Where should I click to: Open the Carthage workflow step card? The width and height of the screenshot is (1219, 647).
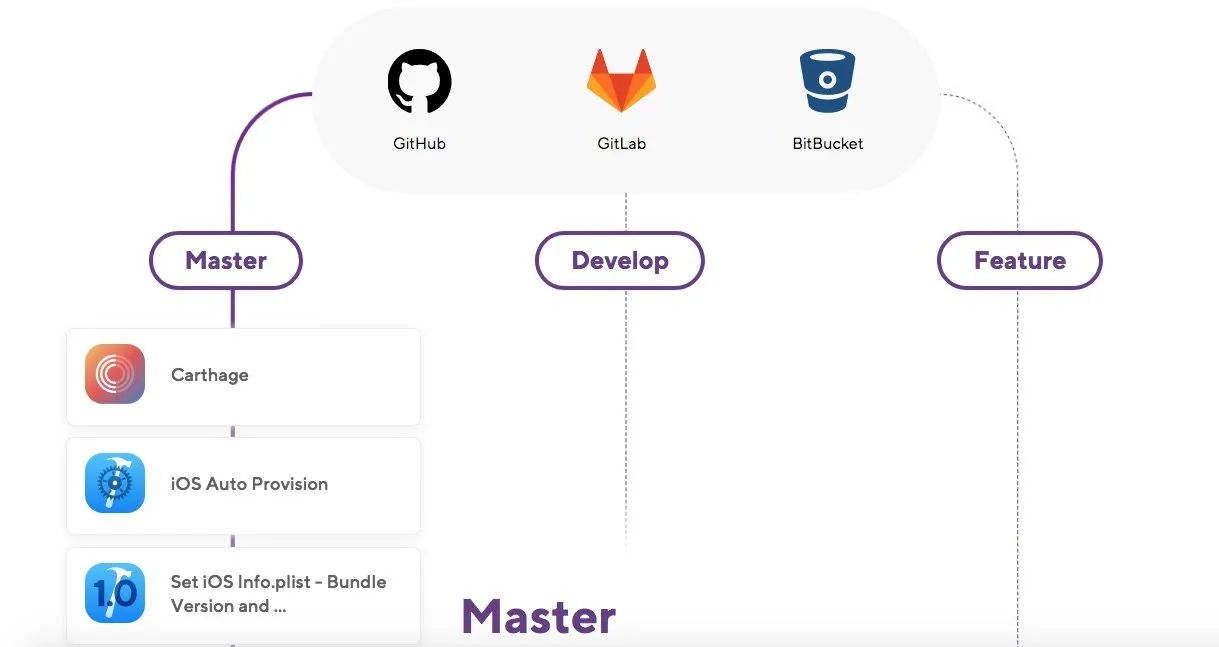pyautogui.click(x=244, y=377)
